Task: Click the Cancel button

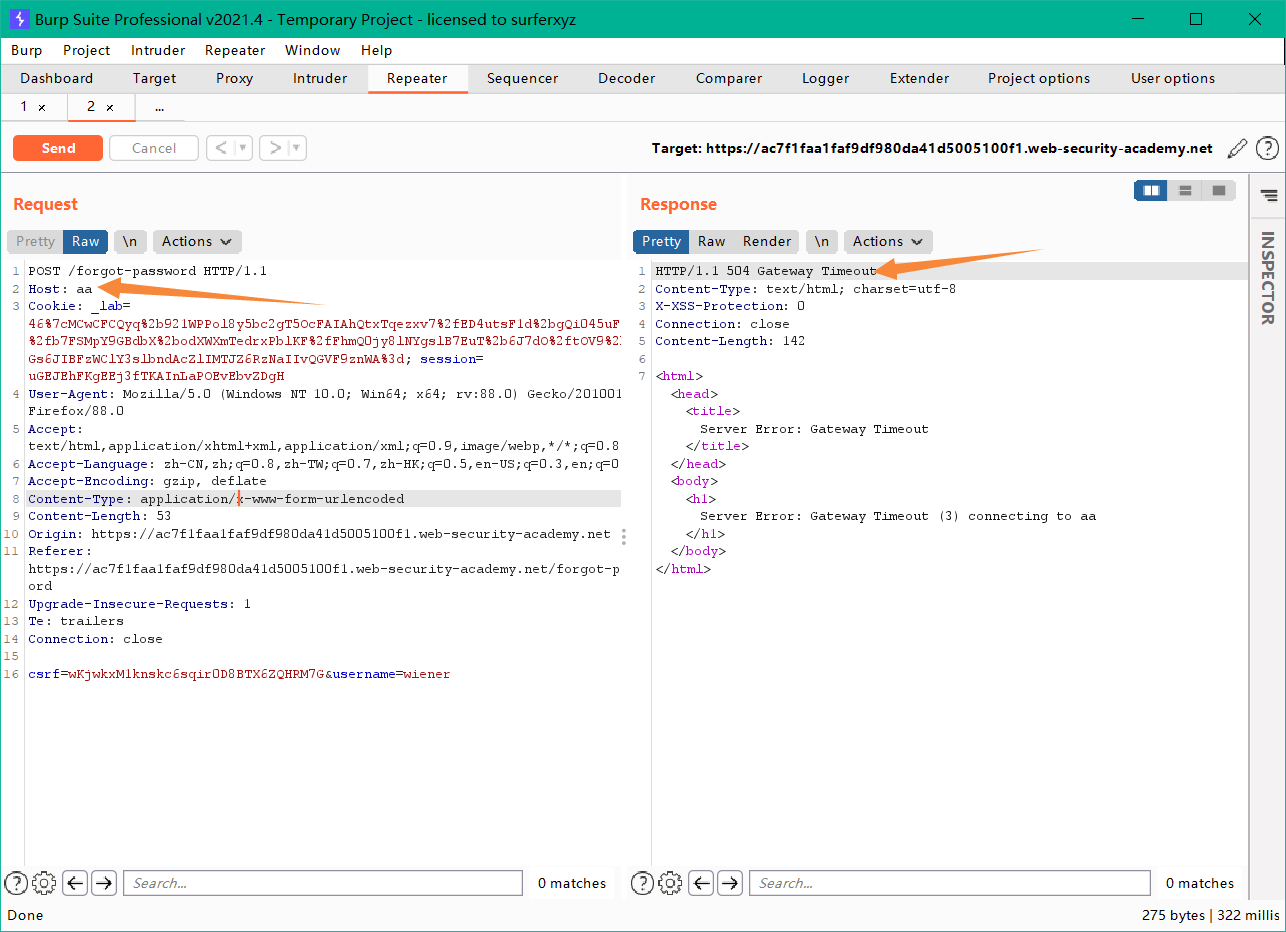Action: point(154,148)
